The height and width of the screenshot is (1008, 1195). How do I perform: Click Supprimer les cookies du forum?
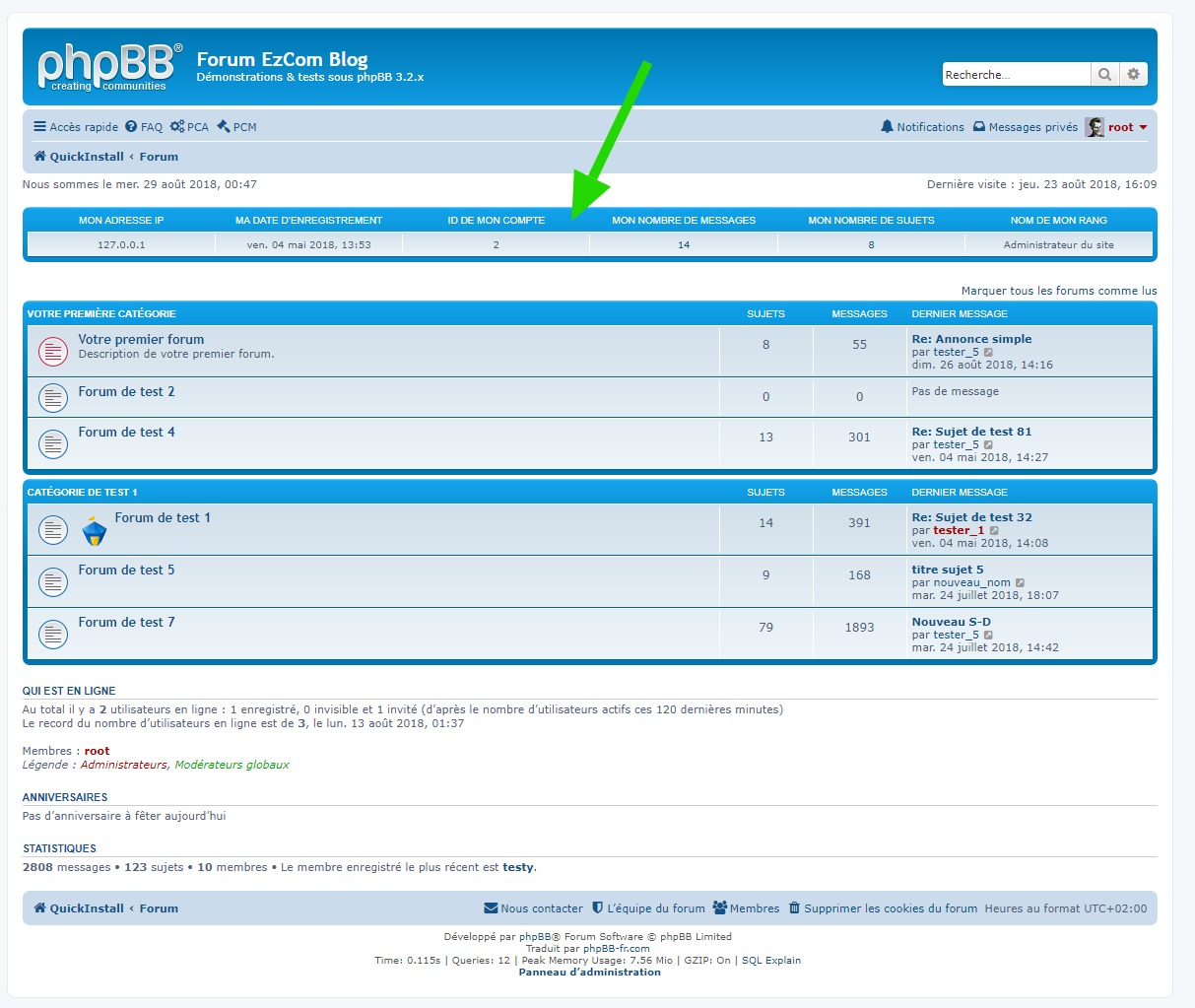click(883, 908)
